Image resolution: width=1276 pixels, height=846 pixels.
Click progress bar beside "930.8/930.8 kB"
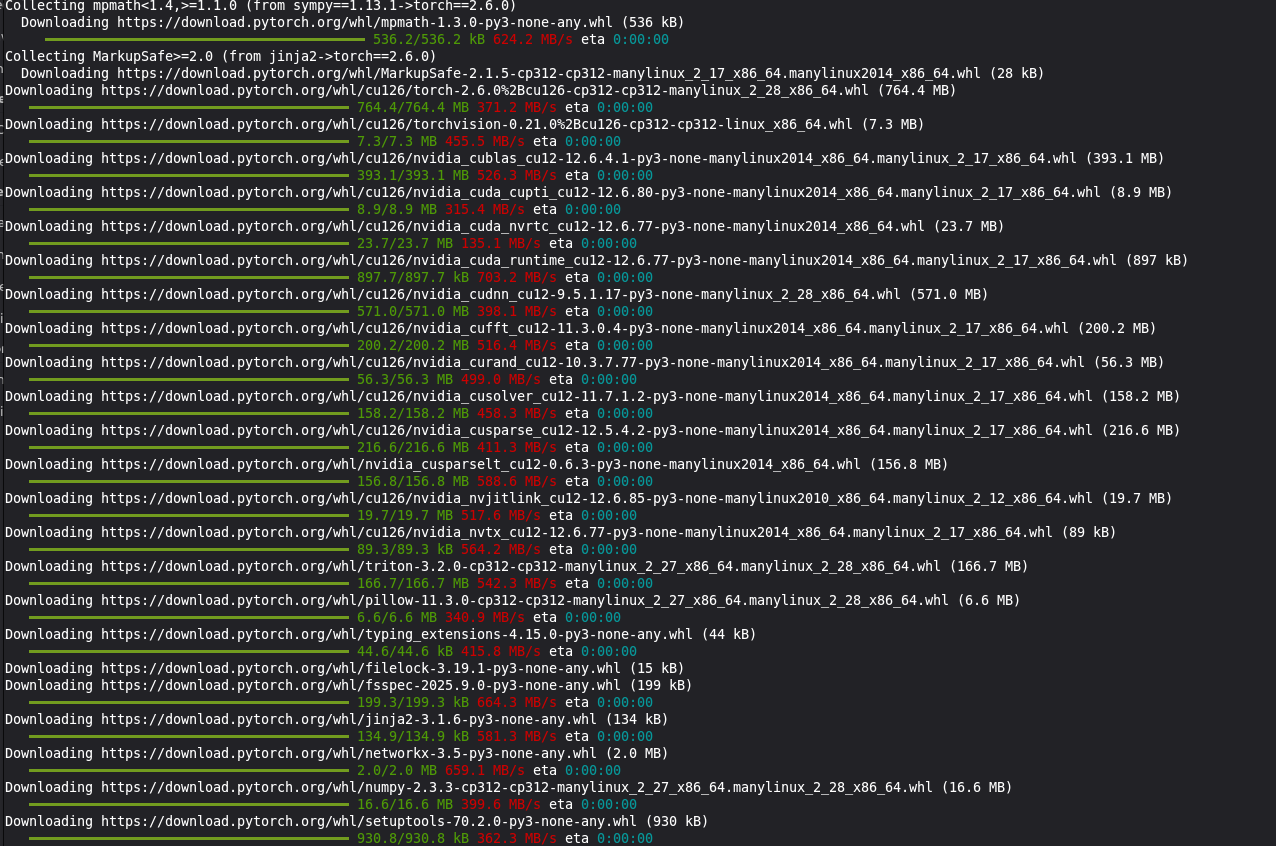click(x=189, y=838)
